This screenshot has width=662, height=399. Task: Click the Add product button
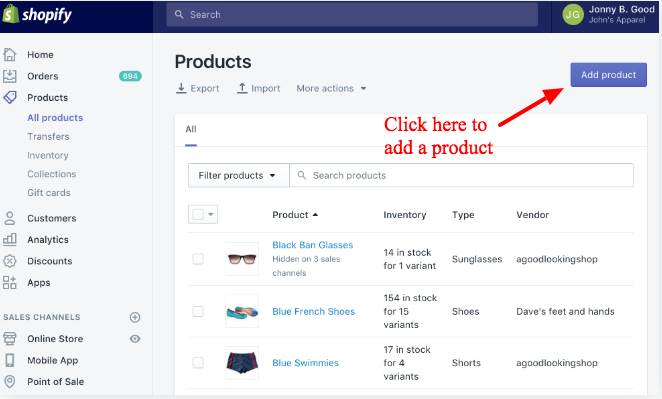coord(608,75)
